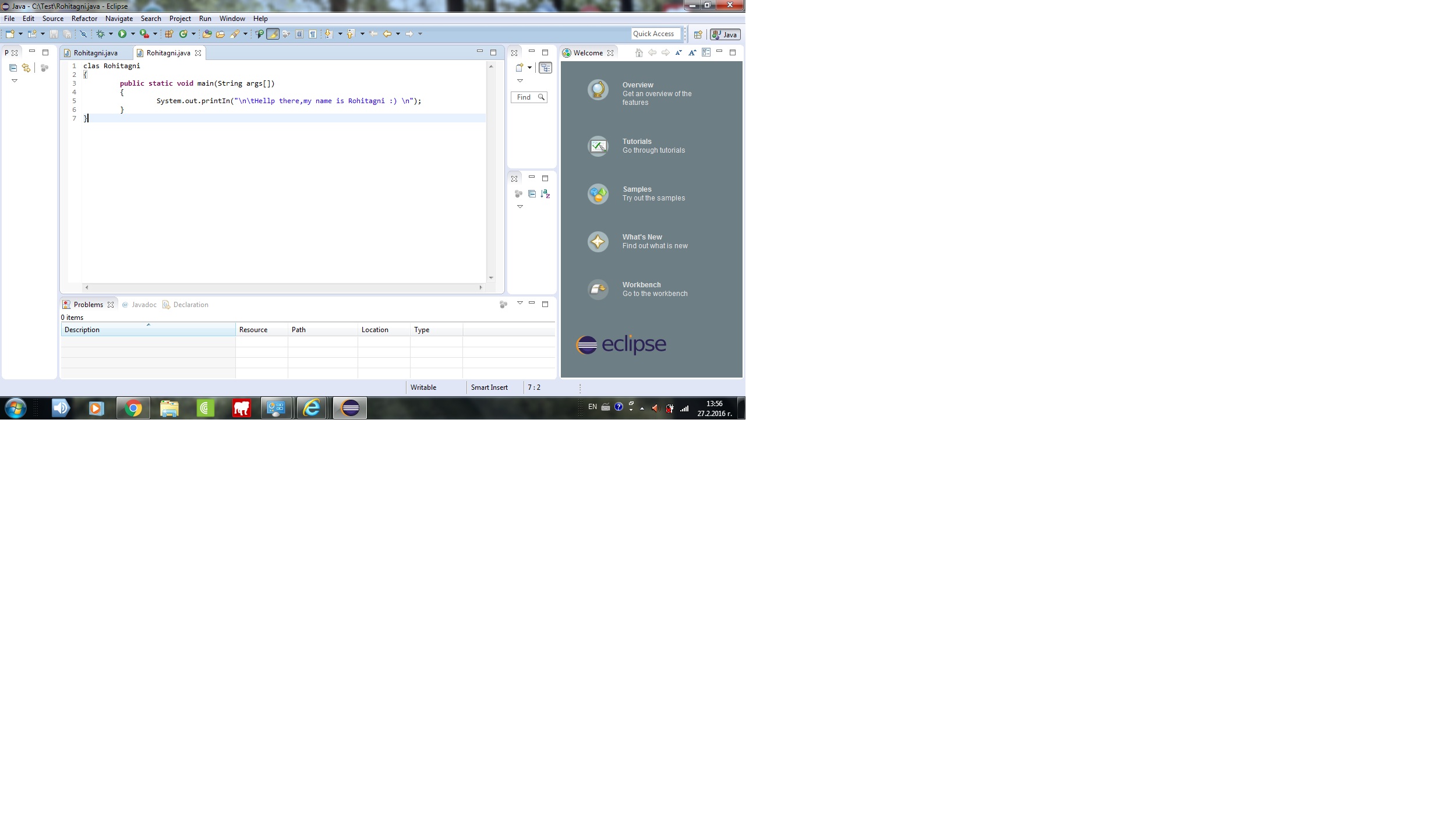The width and height of the screenshot is (1456, 814).
Task: Click the Sort alphabetically icon in Outline
Action: pyautogui.click(x=545, y=194)
